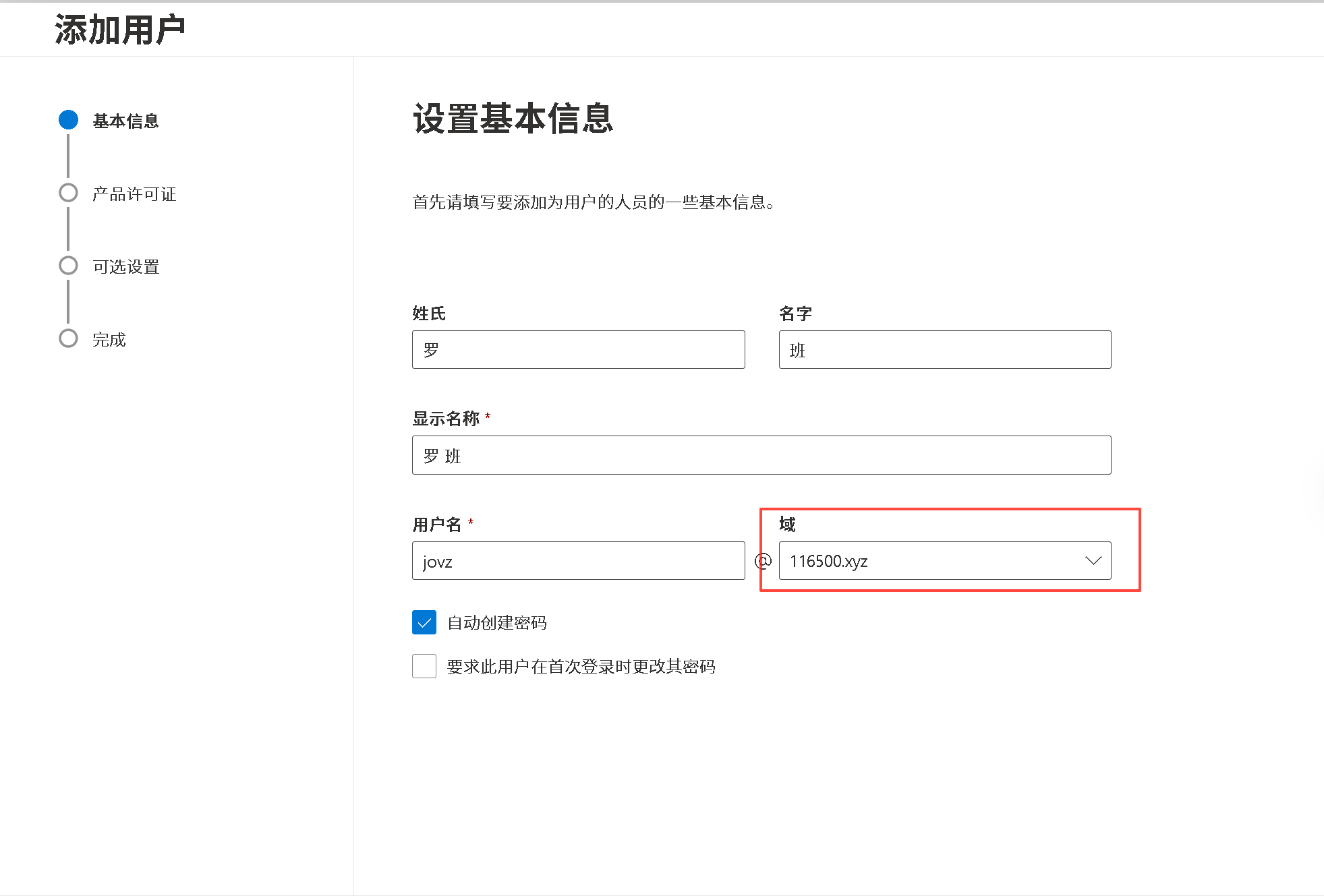Click the 完成 step circle
Screen dimensions: 1324x896
(68, 338)
